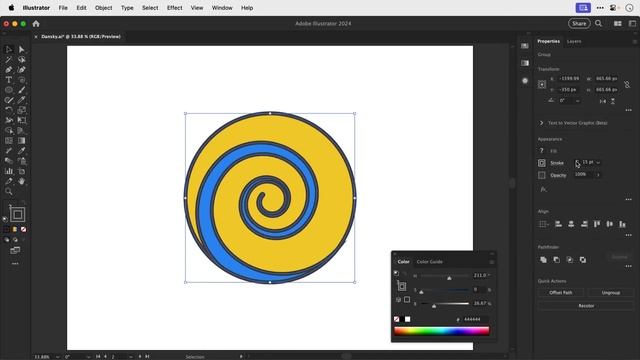
Task: Select the None color mode below fill/stroke
Action: coord(23,229)
